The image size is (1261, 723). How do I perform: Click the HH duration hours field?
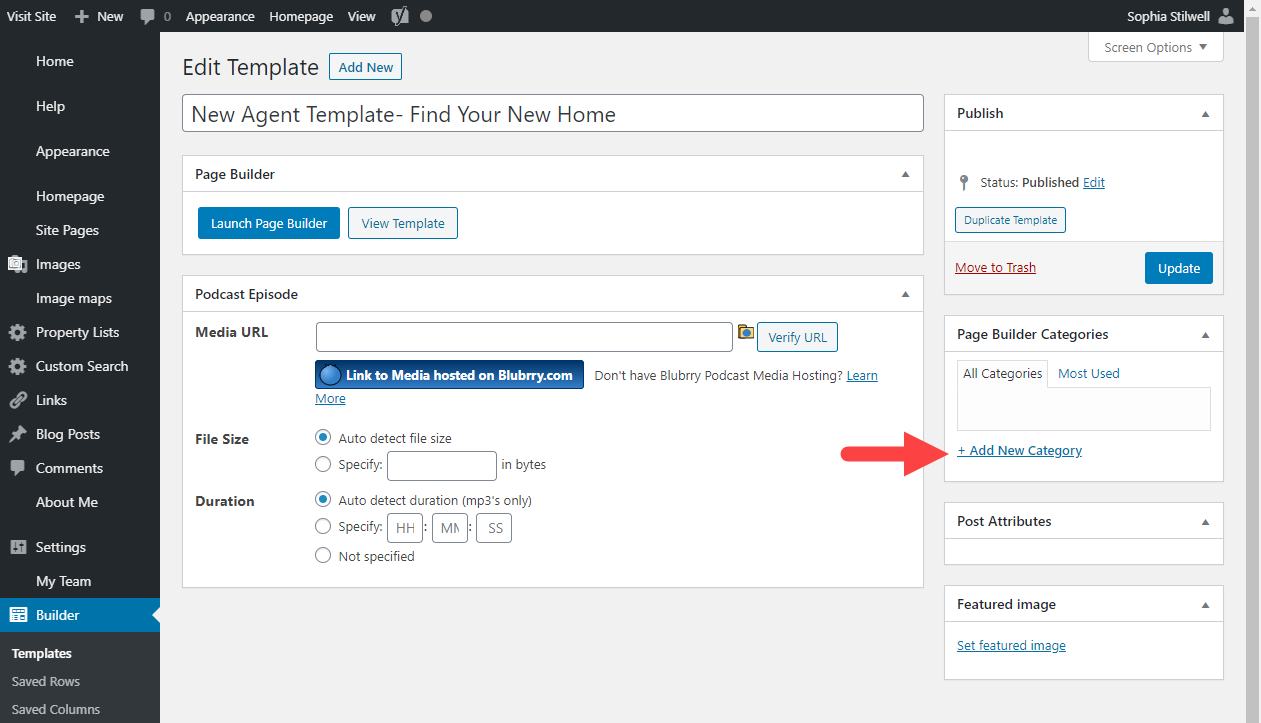point(405,528)
